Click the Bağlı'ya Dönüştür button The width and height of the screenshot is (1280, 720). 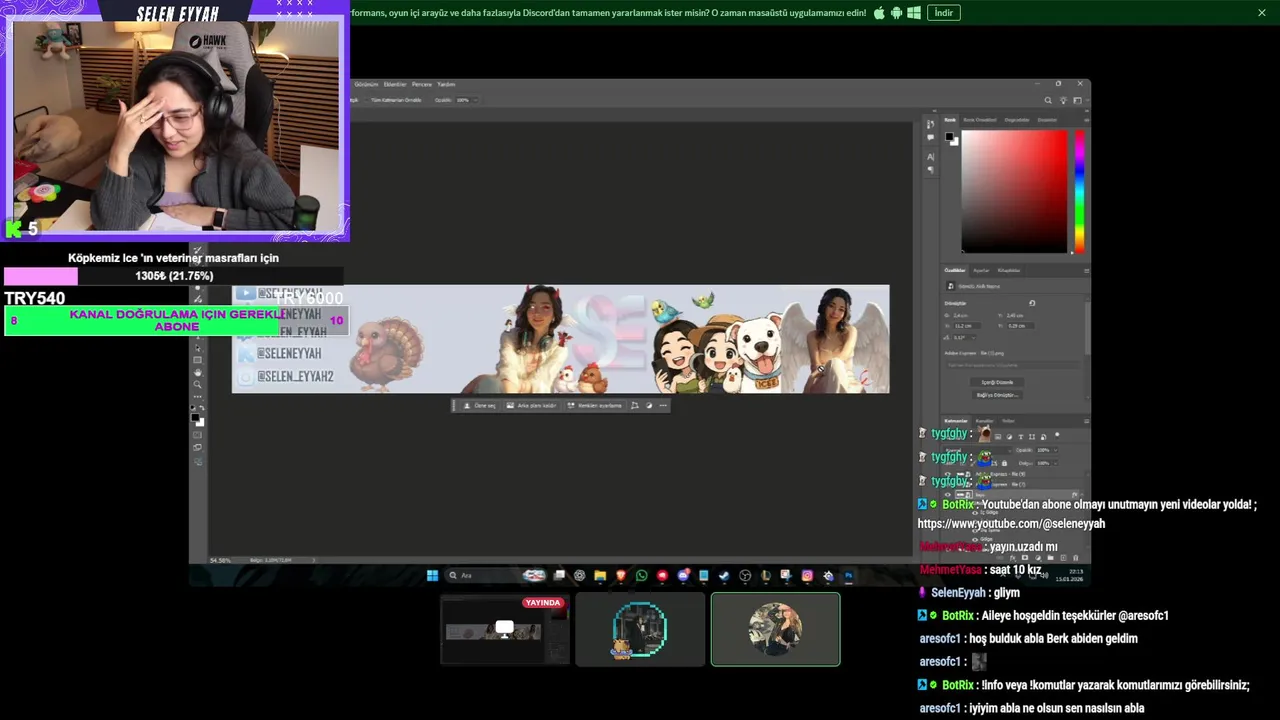tap(997, 395)
